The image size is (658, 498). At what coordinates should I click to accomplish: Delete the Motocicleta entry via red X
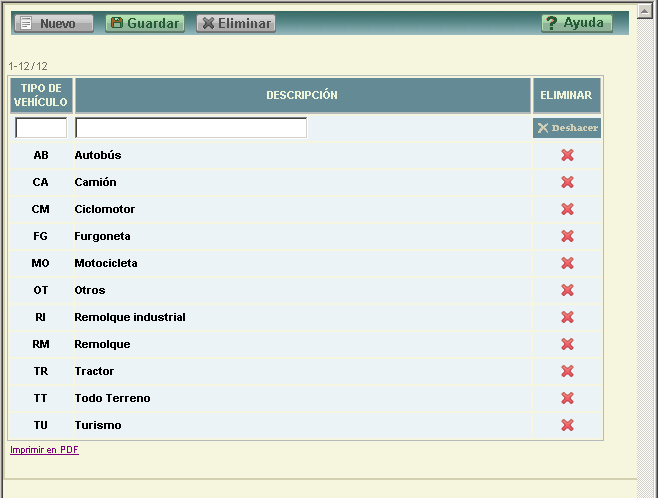coord(567,263)
